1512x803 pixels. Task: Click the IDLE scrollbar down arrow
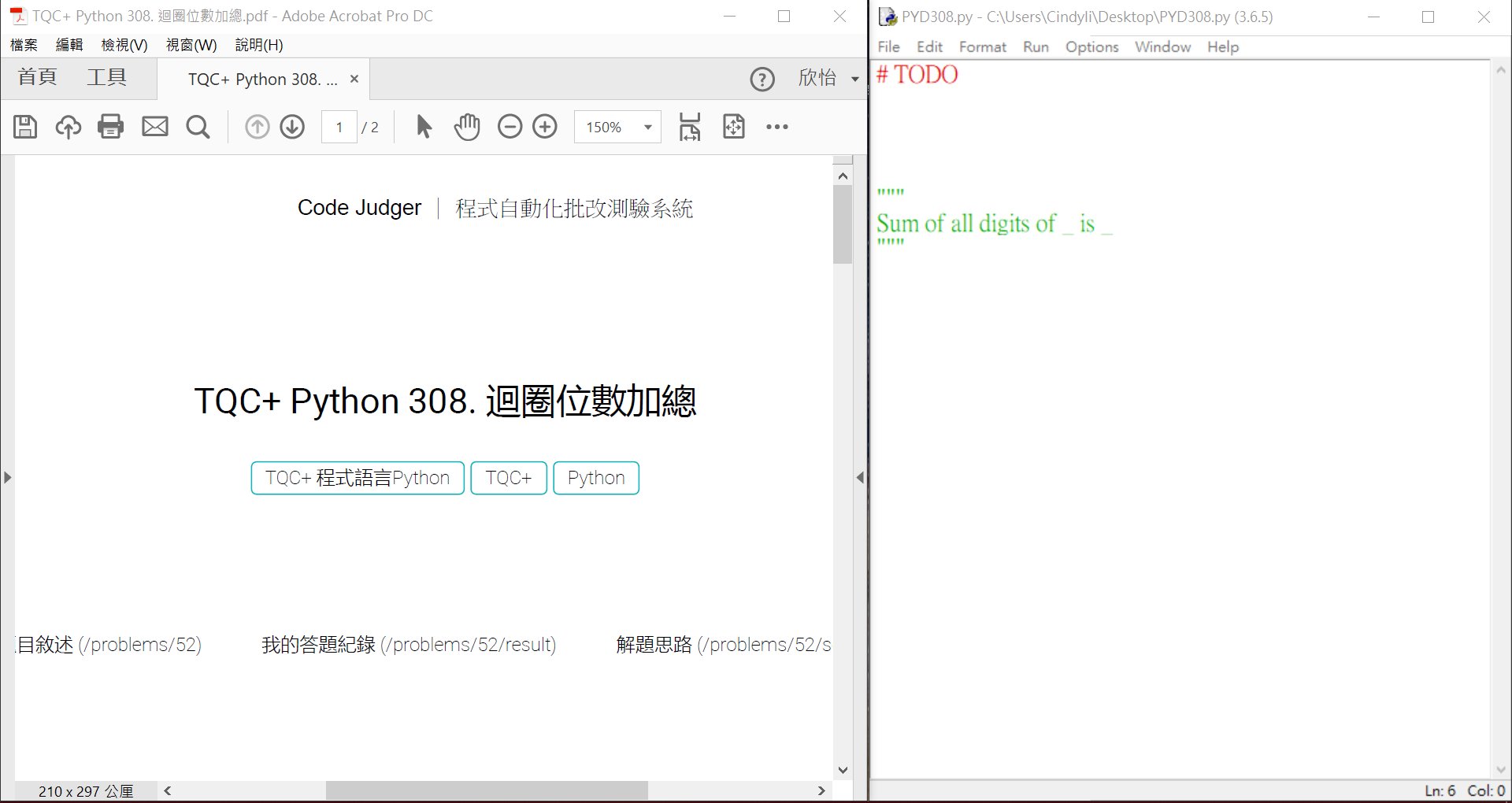(1500, 770)
